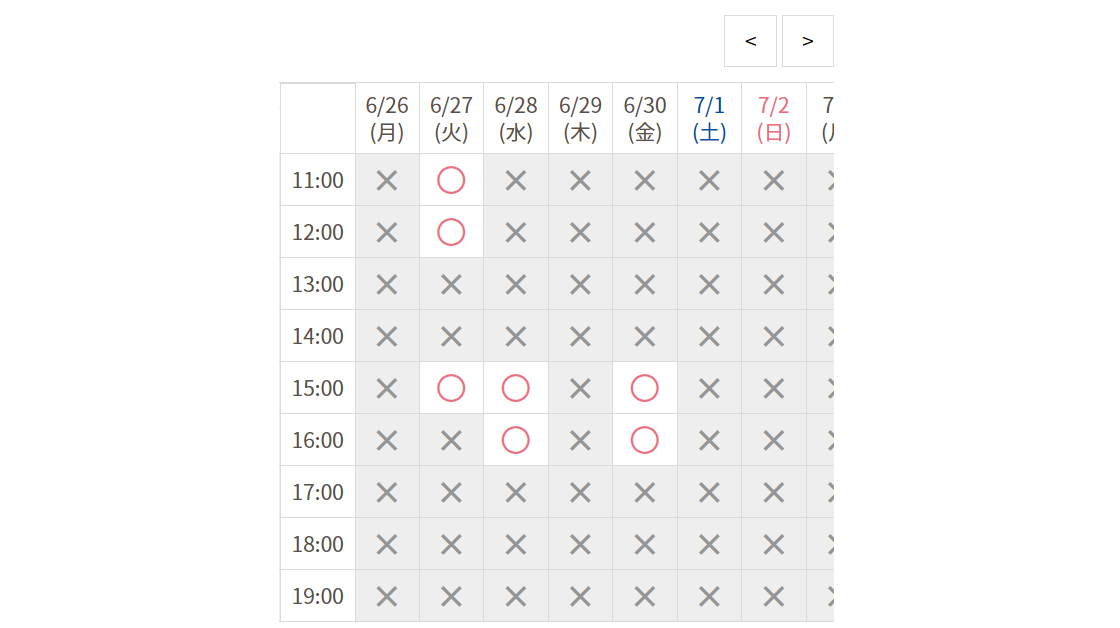Click the 6/30 (金) column header
Screen dimensions: 1120x628
click(645, 118)
